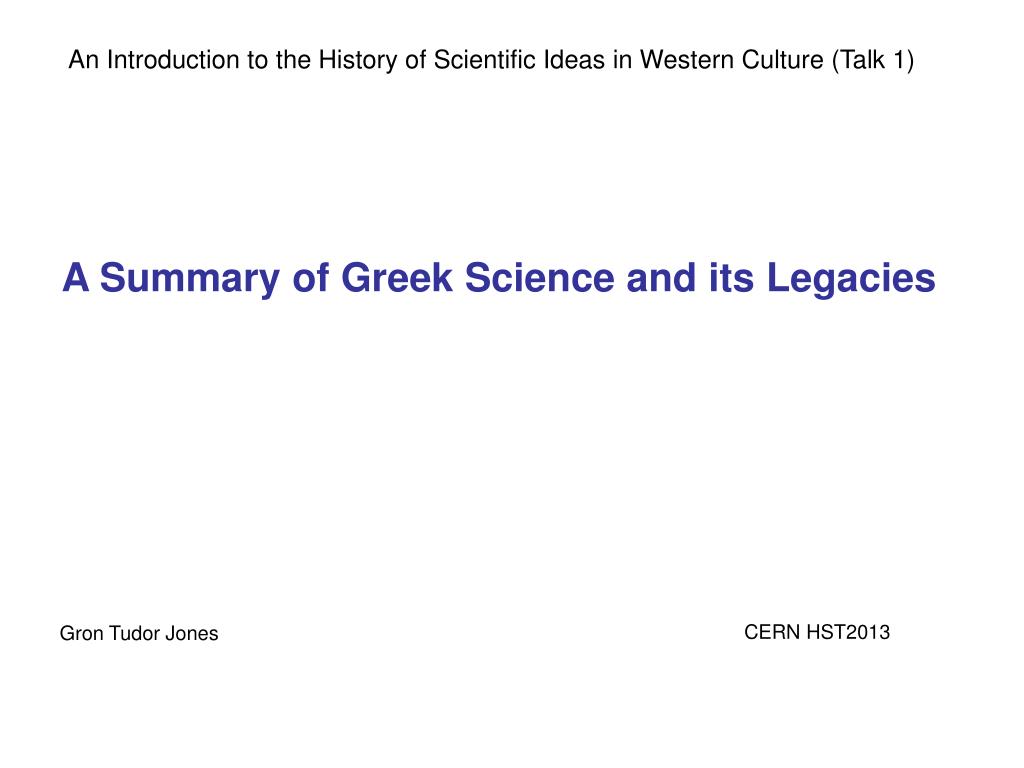The height and width of the screenshot is (768, 1024).
Task: Click the word 'History' in the top line
Action: [x=358, y=60]
